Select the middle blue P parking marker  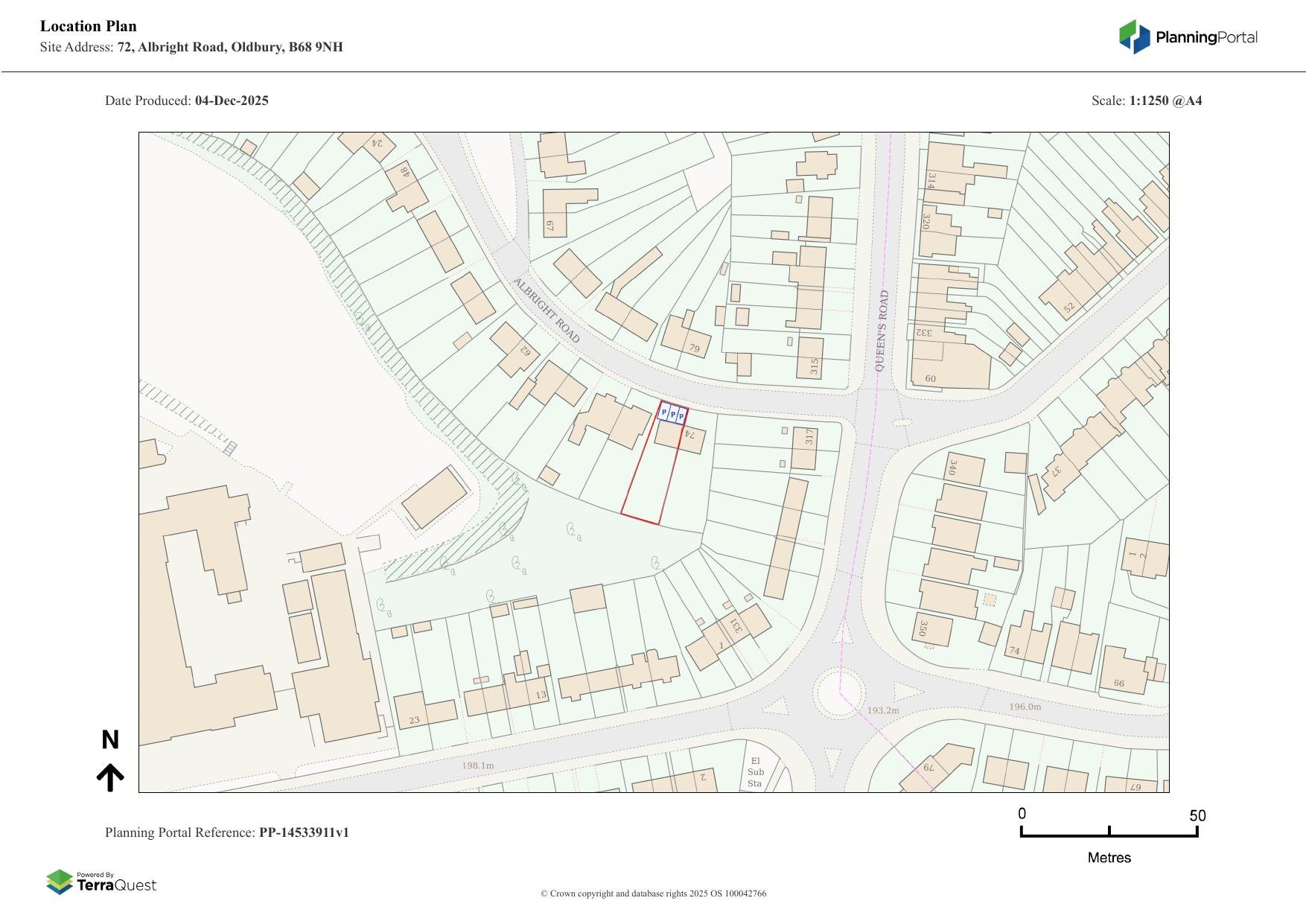673,414
